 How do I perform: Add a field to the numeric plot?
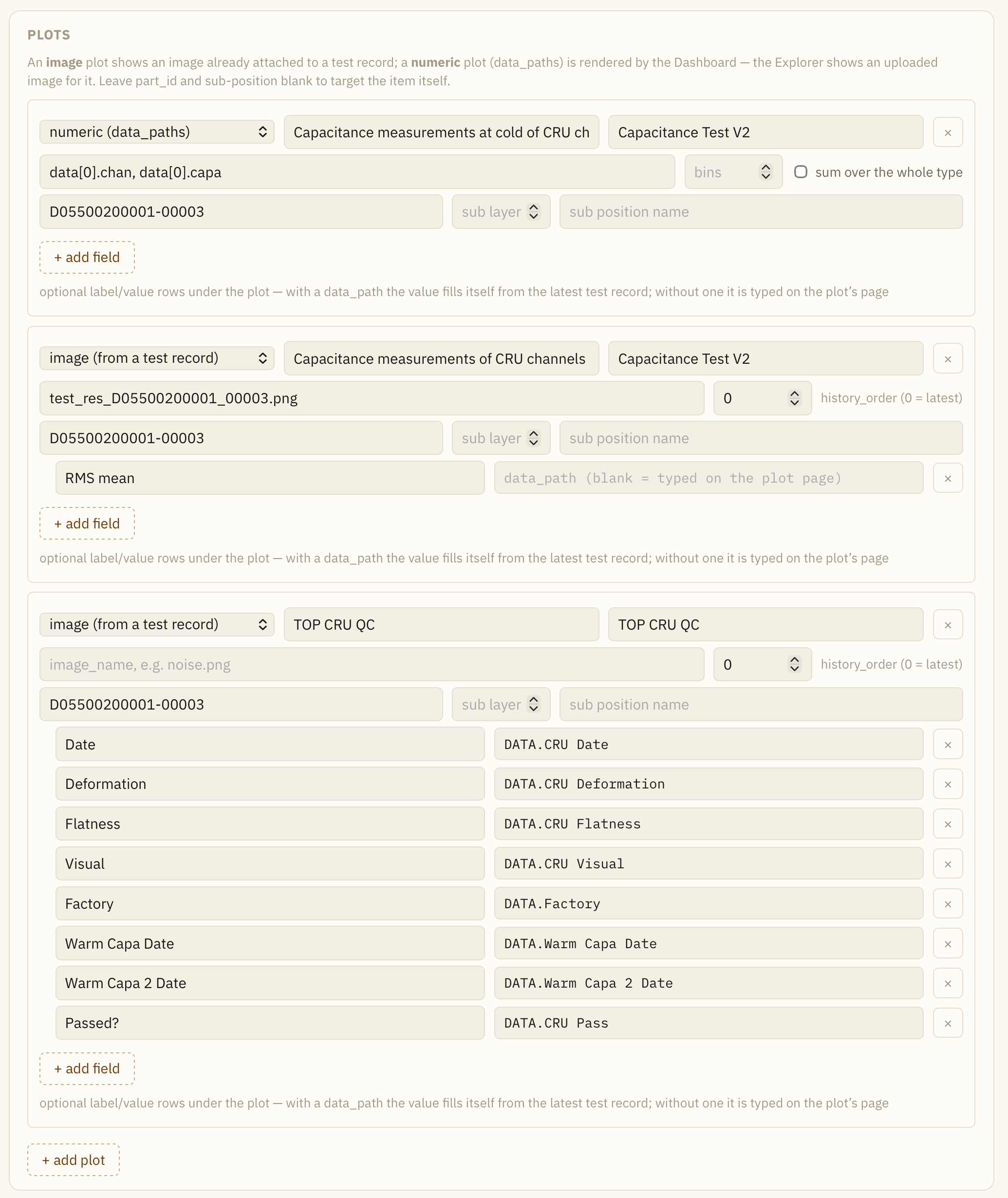point(87,257)
